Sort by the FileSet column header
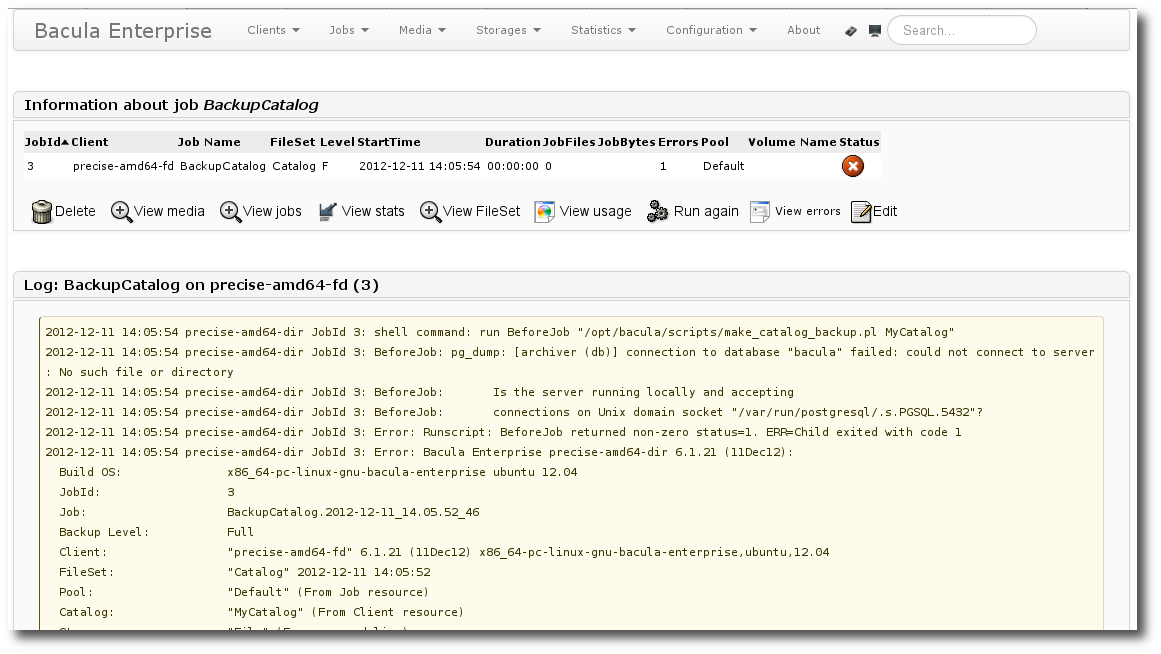 292,142
